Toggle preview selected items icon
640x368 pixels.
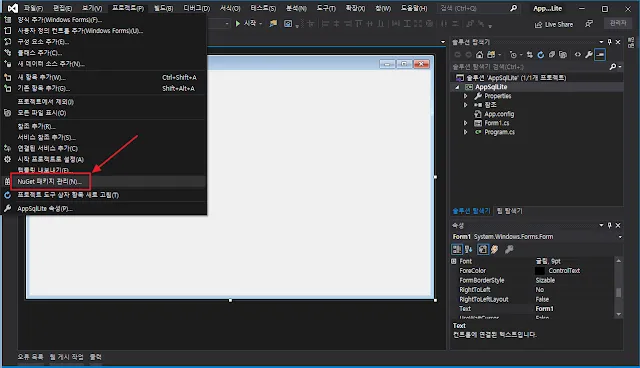[600, 55]
